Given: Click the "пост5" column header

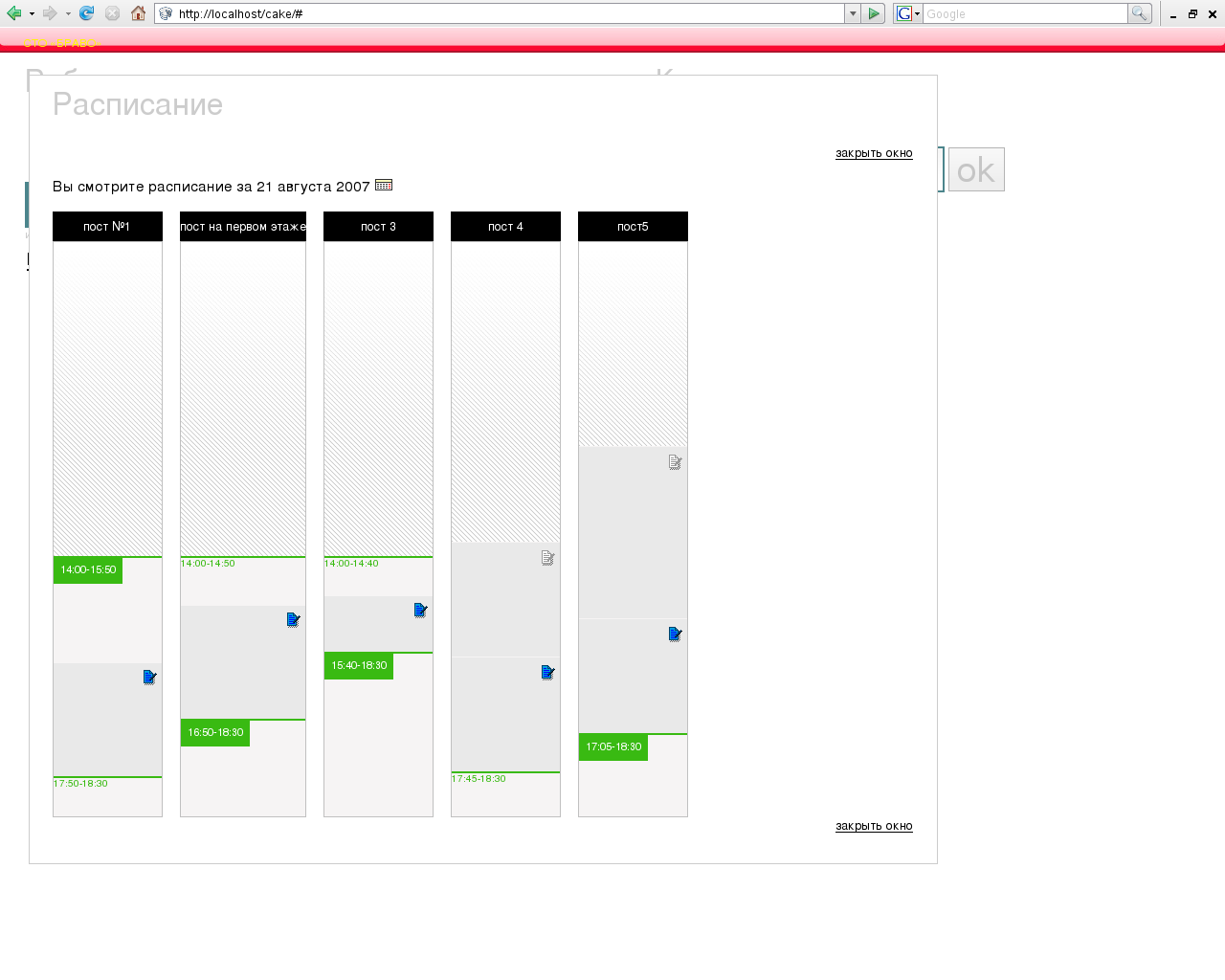Looking at the screenshot, I should 633,227.
